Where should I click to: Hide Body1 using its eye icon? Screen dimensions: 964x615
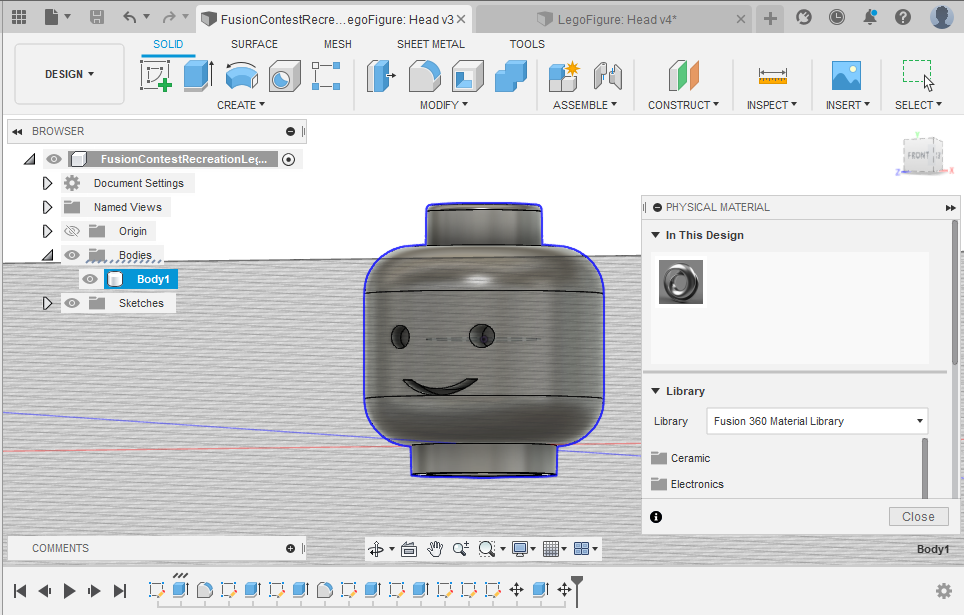90,279
